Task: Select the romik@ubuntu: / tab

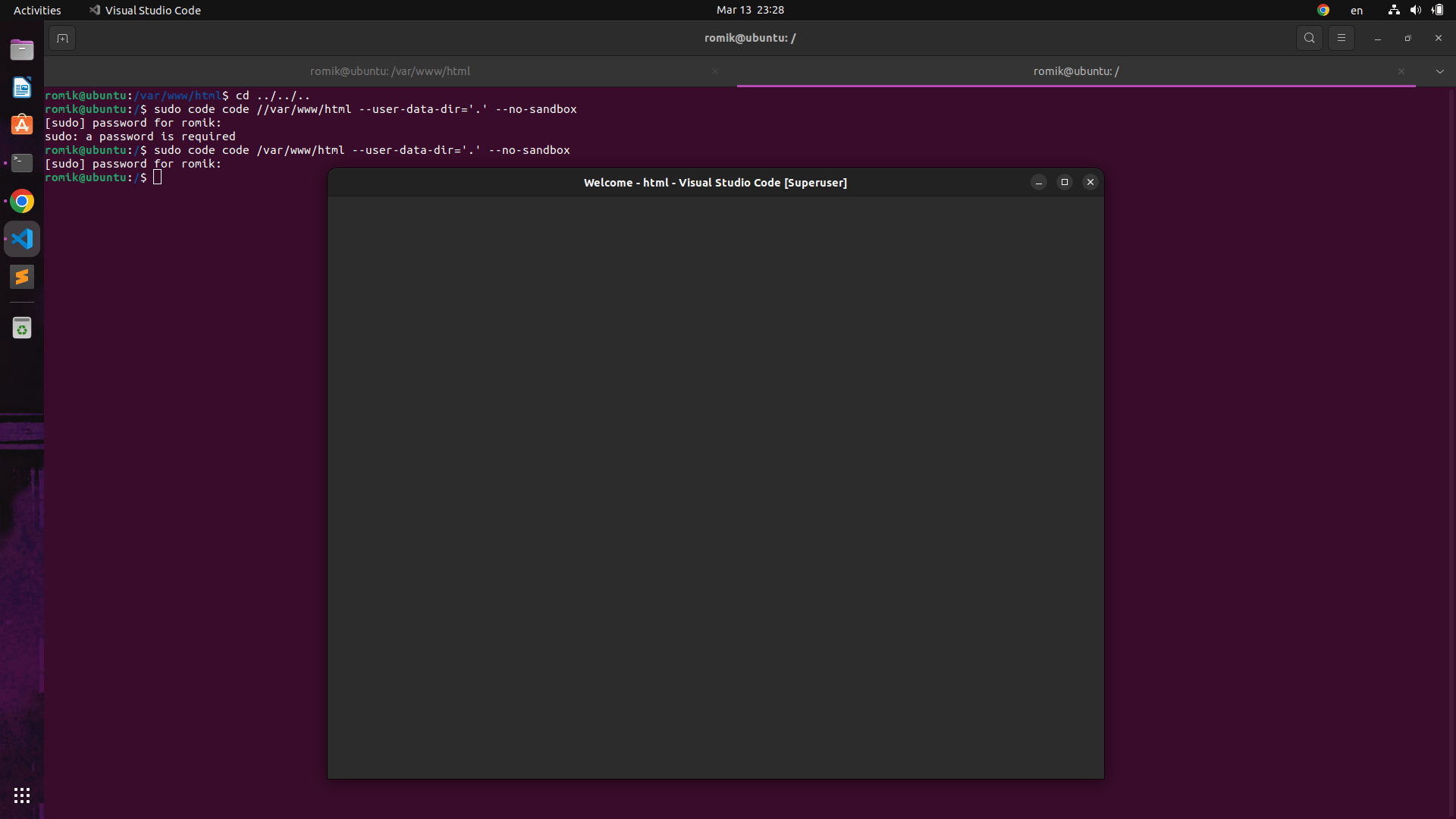Action: coord(1075,71)
